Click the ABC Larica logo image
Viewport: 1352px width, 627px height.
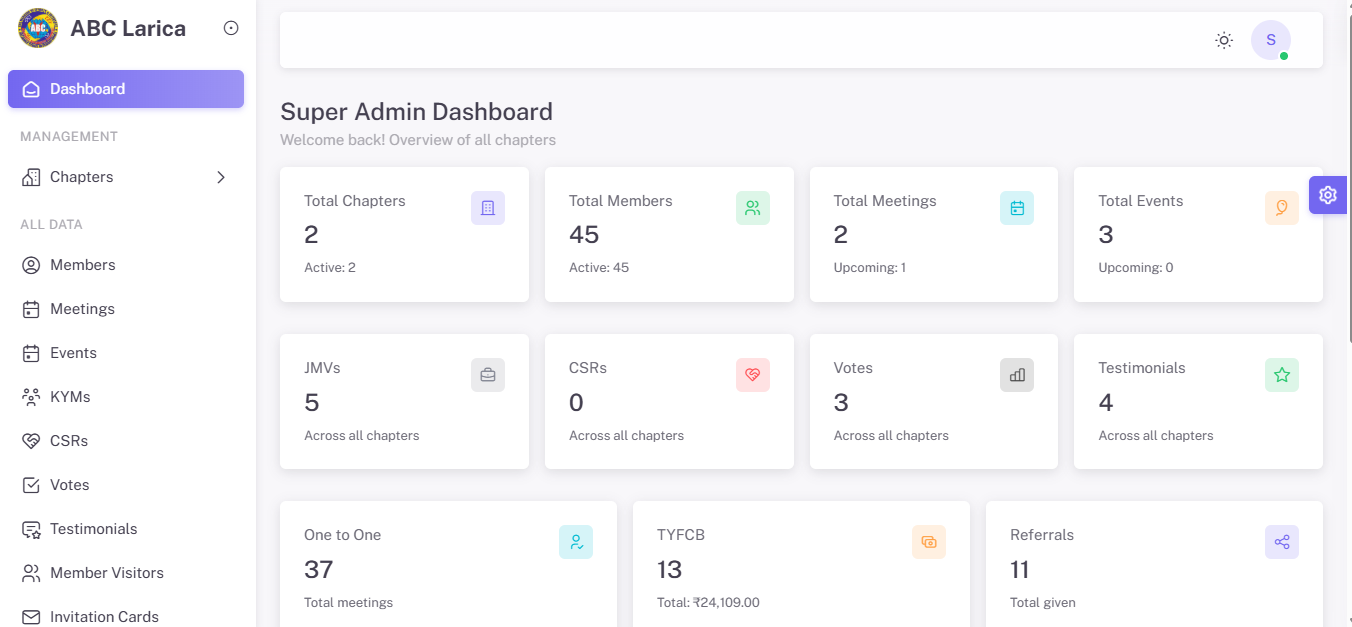click(x=38, y=28)
